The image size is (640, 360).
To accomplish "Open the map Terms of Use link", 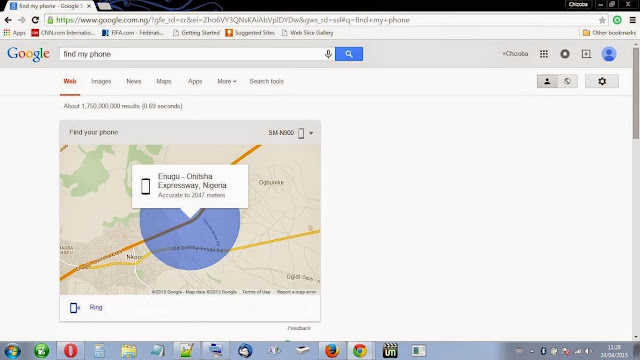I will tap(256, 292).
